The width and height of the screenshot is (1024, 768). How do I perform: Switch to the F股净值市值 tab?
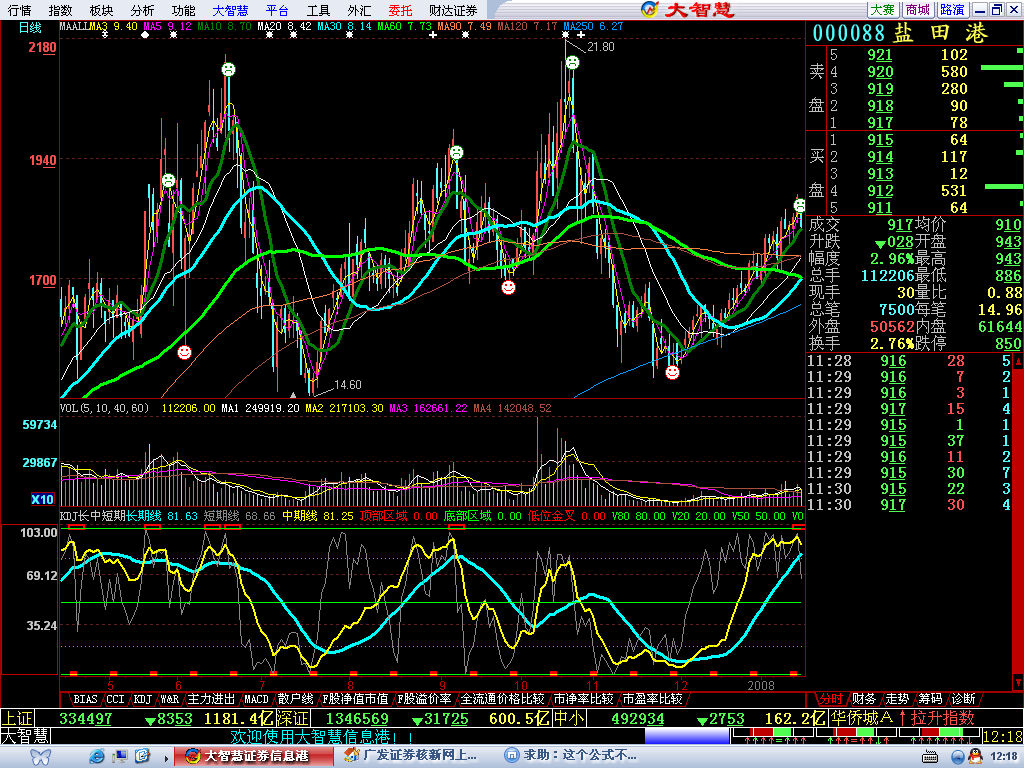[355, 699]
